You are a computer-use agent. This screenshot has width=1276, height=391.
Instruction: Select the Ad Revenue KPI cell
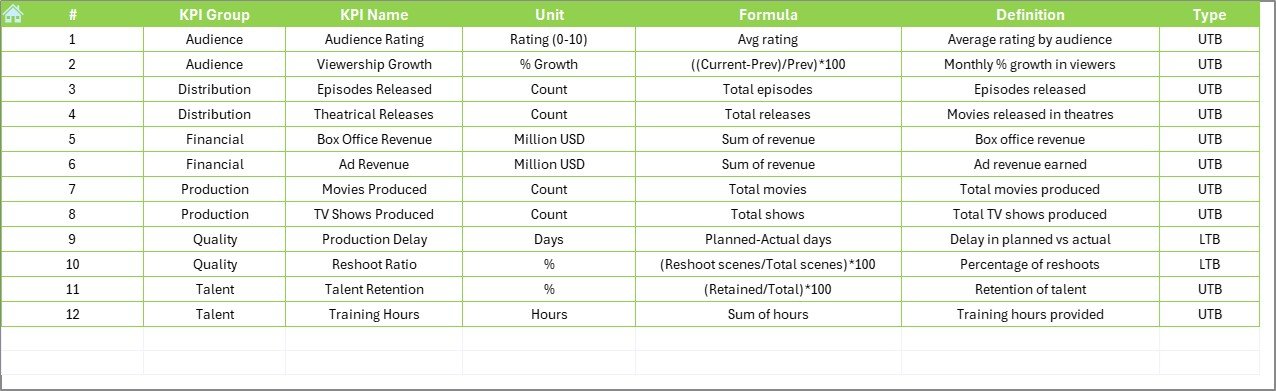374,165
